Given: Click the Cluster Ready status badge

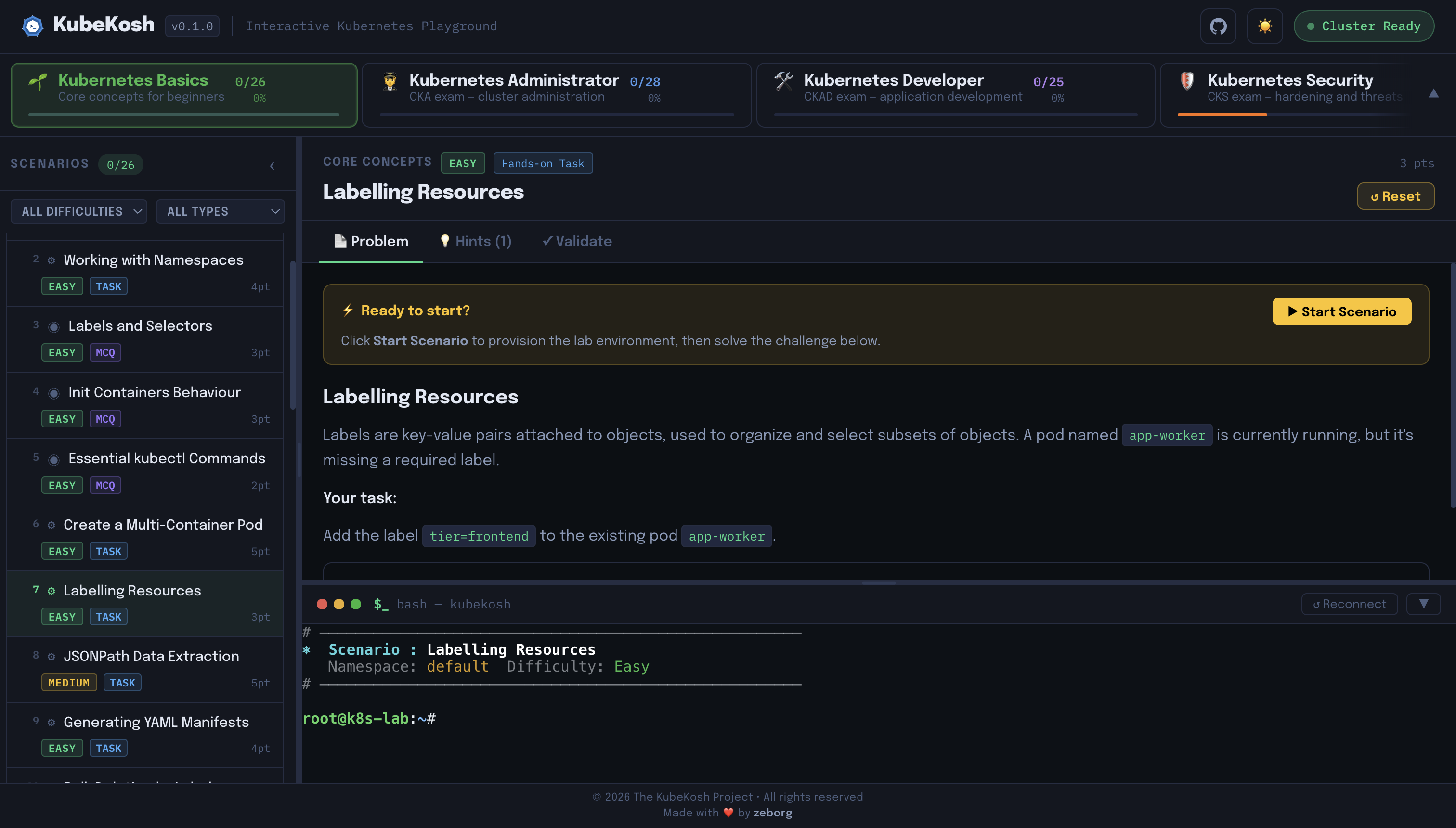Looking at the screenshot, I should (1363, 26).
